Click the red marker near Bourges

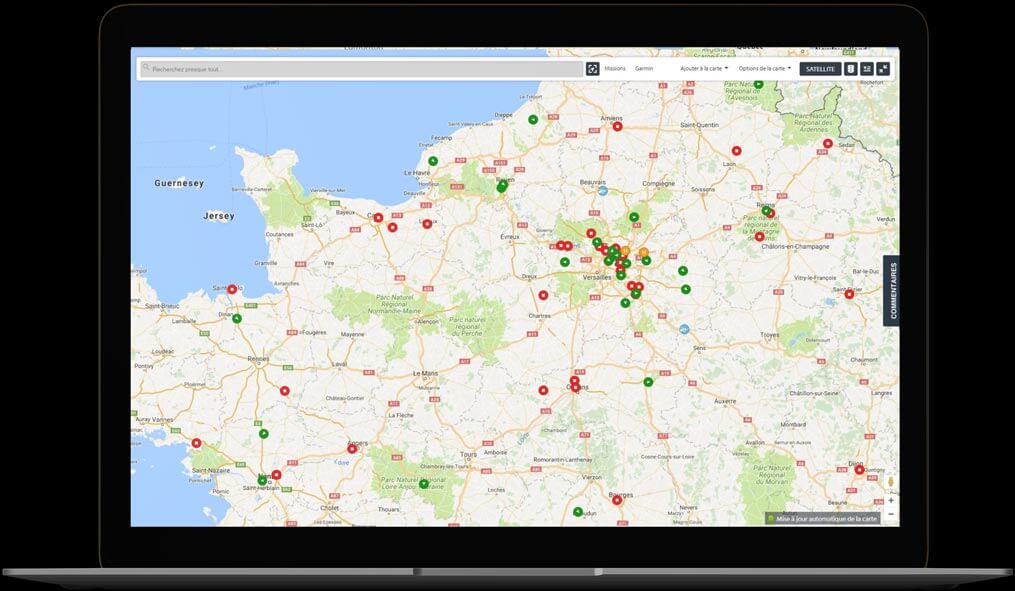[617, 500]
